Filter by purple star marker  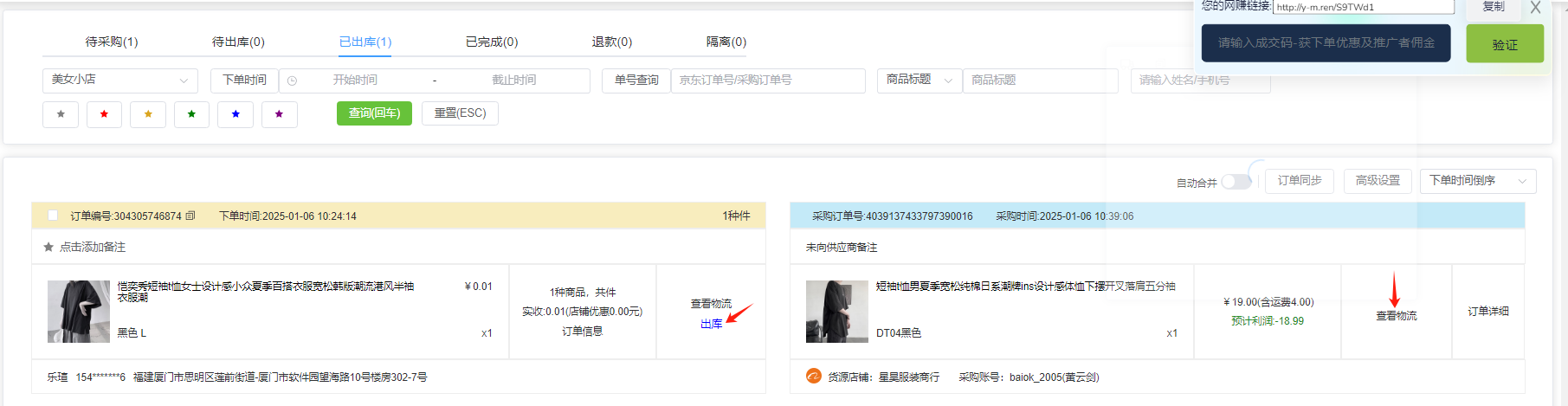click(x=279, y=114)
